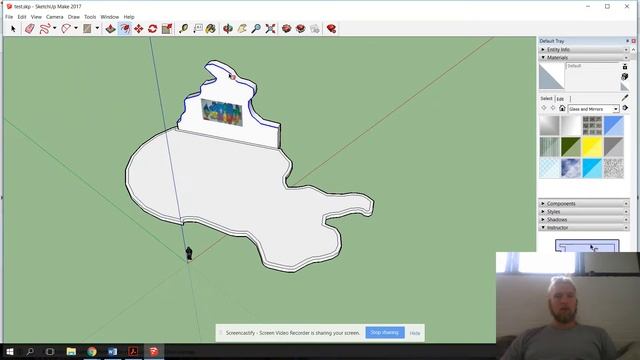Choose the Move tool
The image size is (640, 360).
139,29
